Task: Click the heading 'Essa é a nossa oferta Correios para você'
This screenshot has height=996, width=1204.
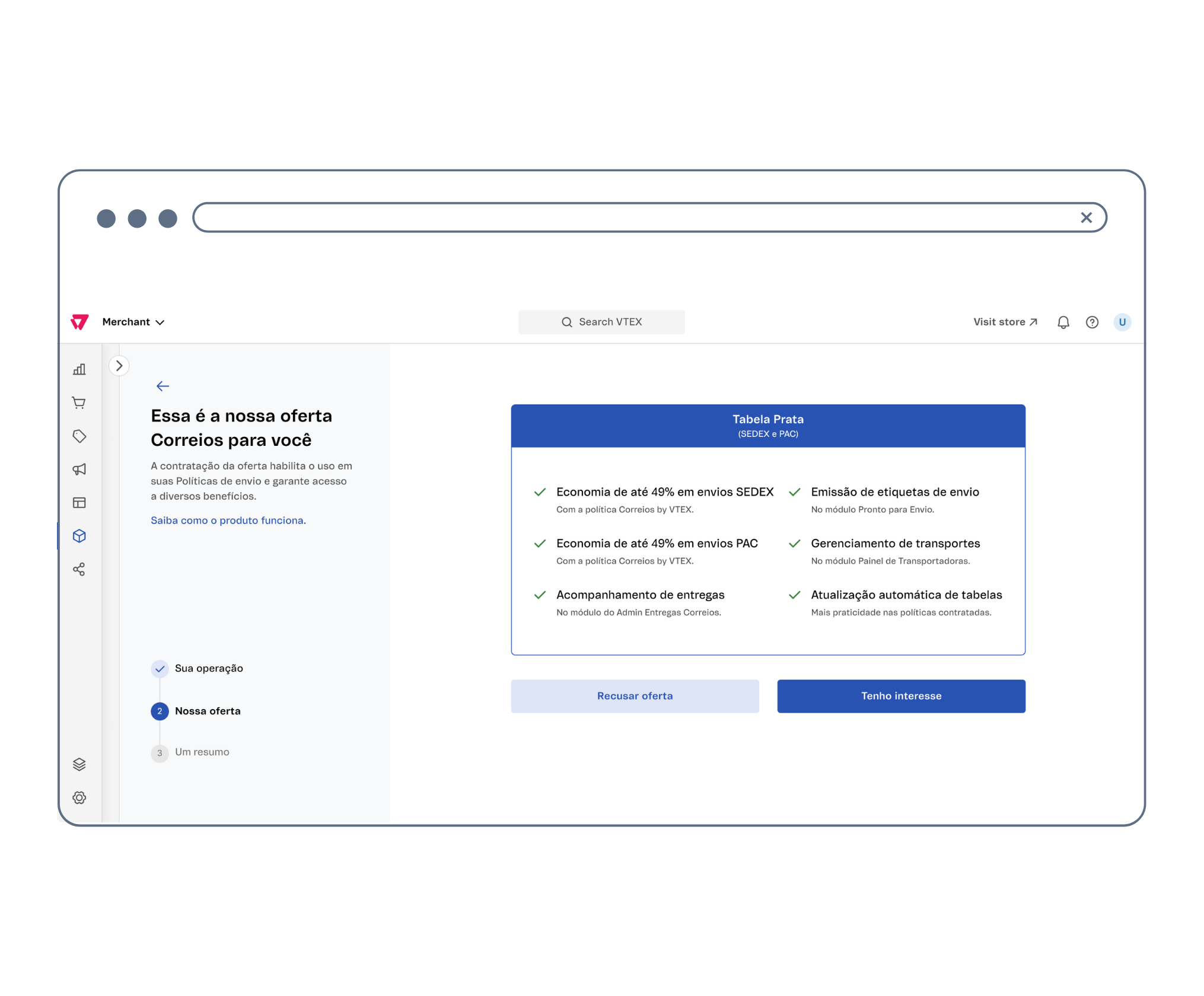Action: click(x=241, y=427)
